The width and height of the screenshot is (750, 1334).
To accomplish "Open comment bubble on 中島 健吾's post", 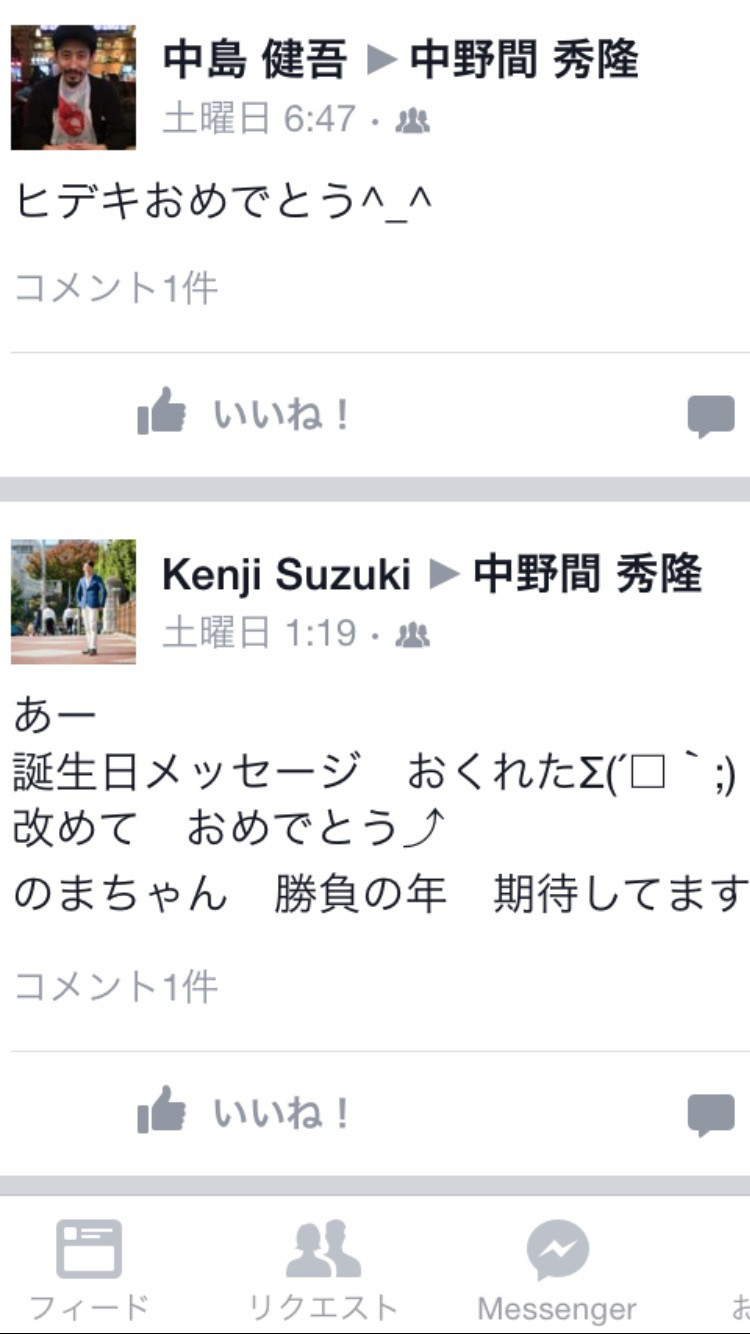I will click(711, 415).
